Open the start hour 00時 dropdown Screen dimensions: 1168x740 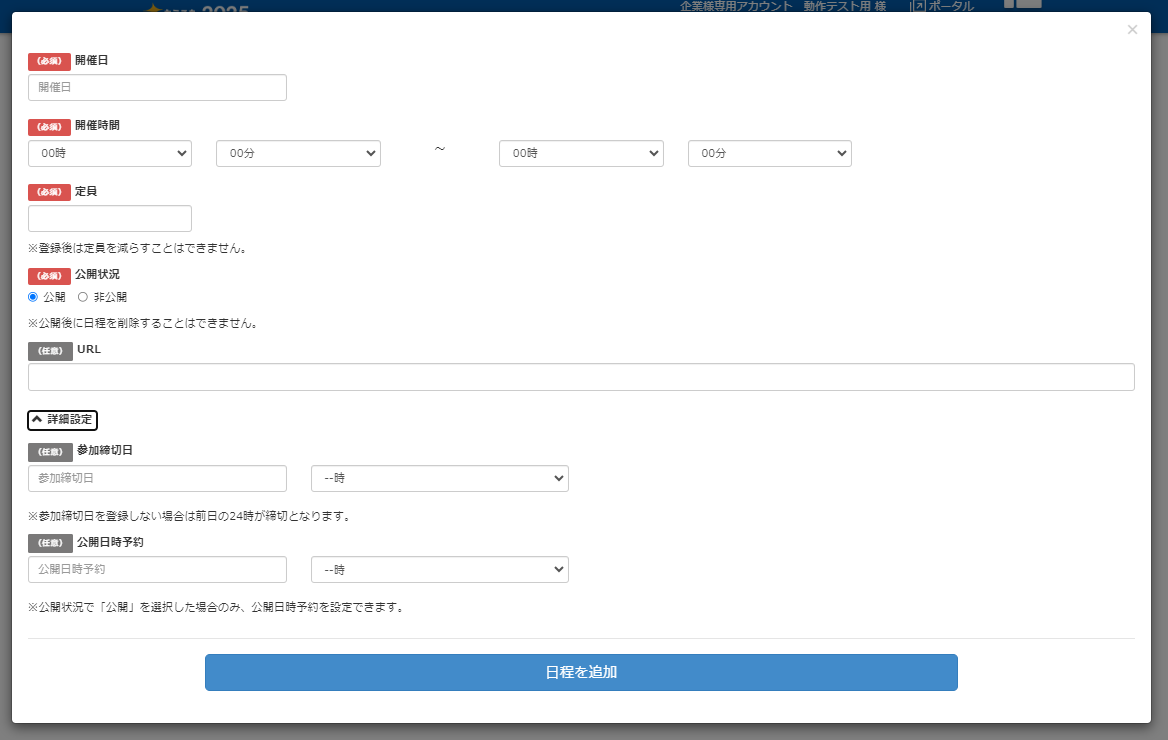point(110,154)
